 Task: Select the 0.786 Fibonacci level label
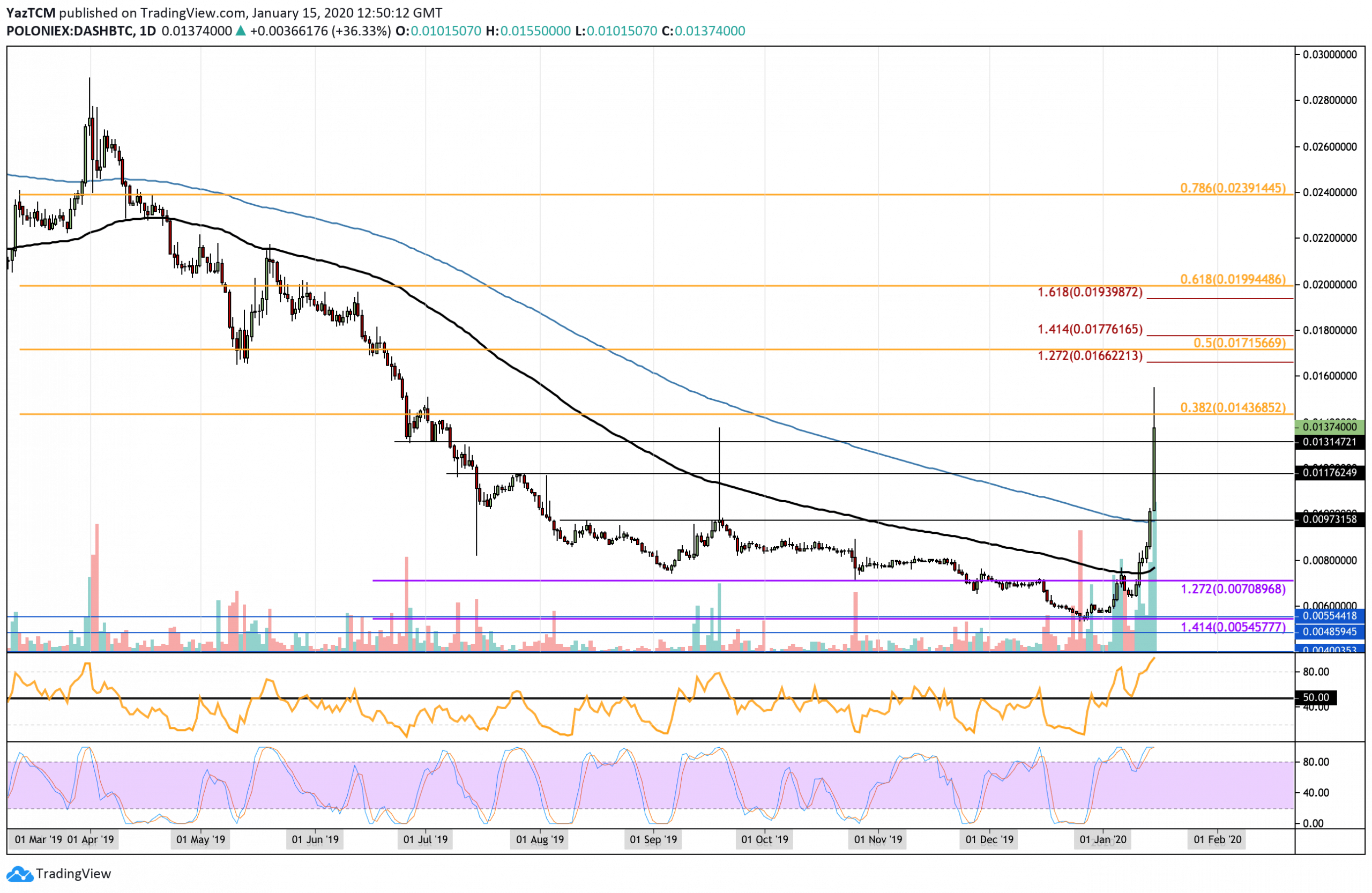tap(1233, 188)
